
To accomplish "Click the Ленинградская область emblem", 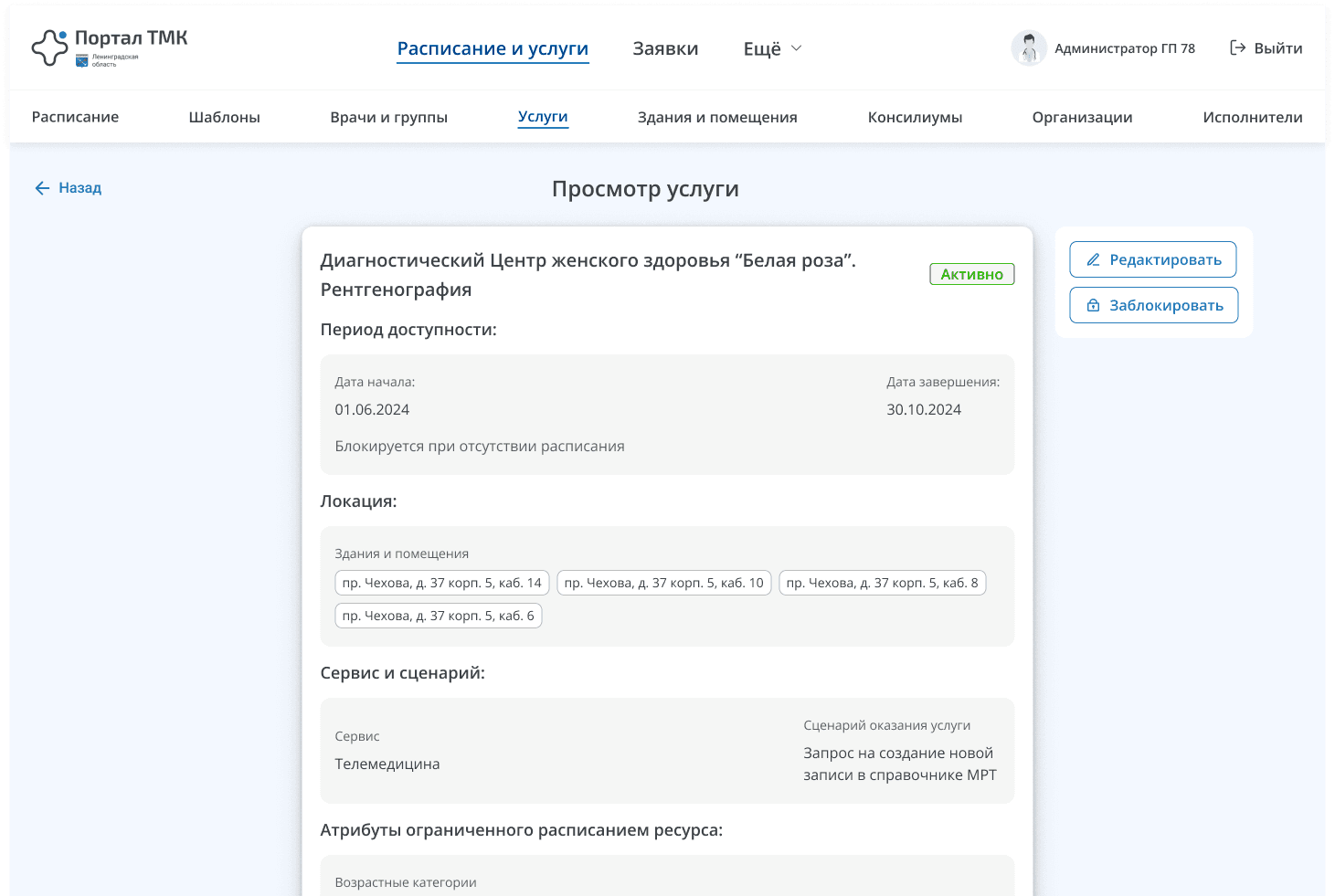I will tap(82, 61).
